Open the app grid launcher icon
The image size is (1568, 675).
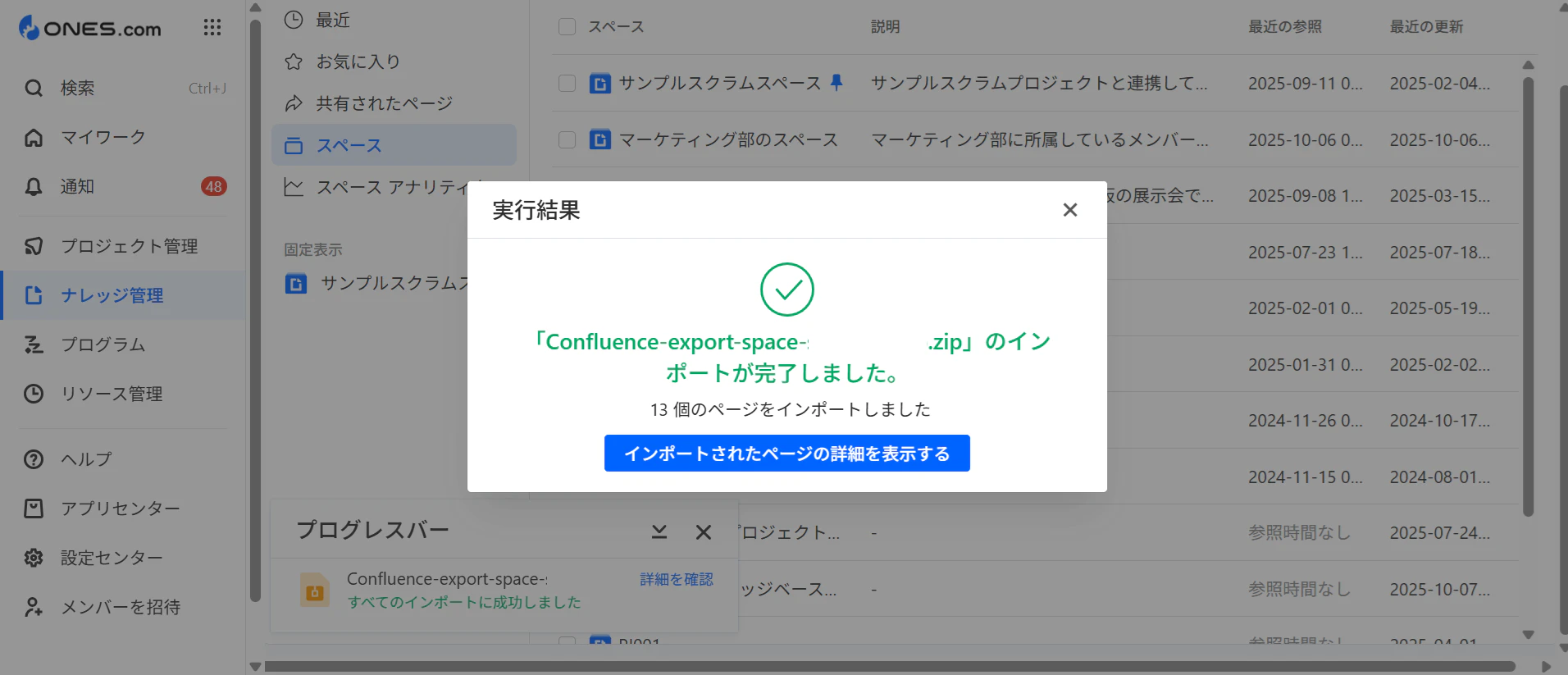coord(212,28)
